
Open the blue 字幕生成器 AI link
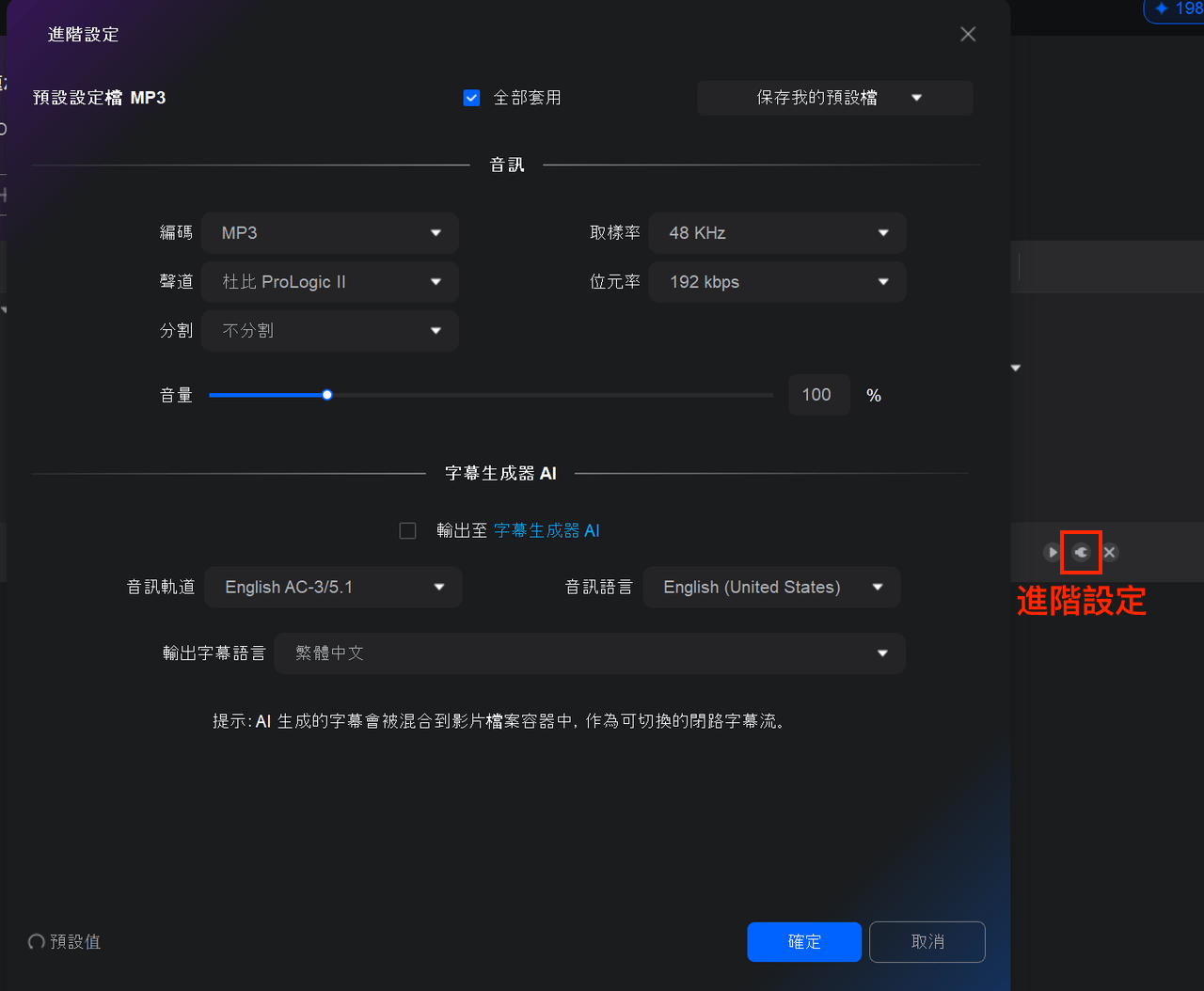tap(547, 531)
